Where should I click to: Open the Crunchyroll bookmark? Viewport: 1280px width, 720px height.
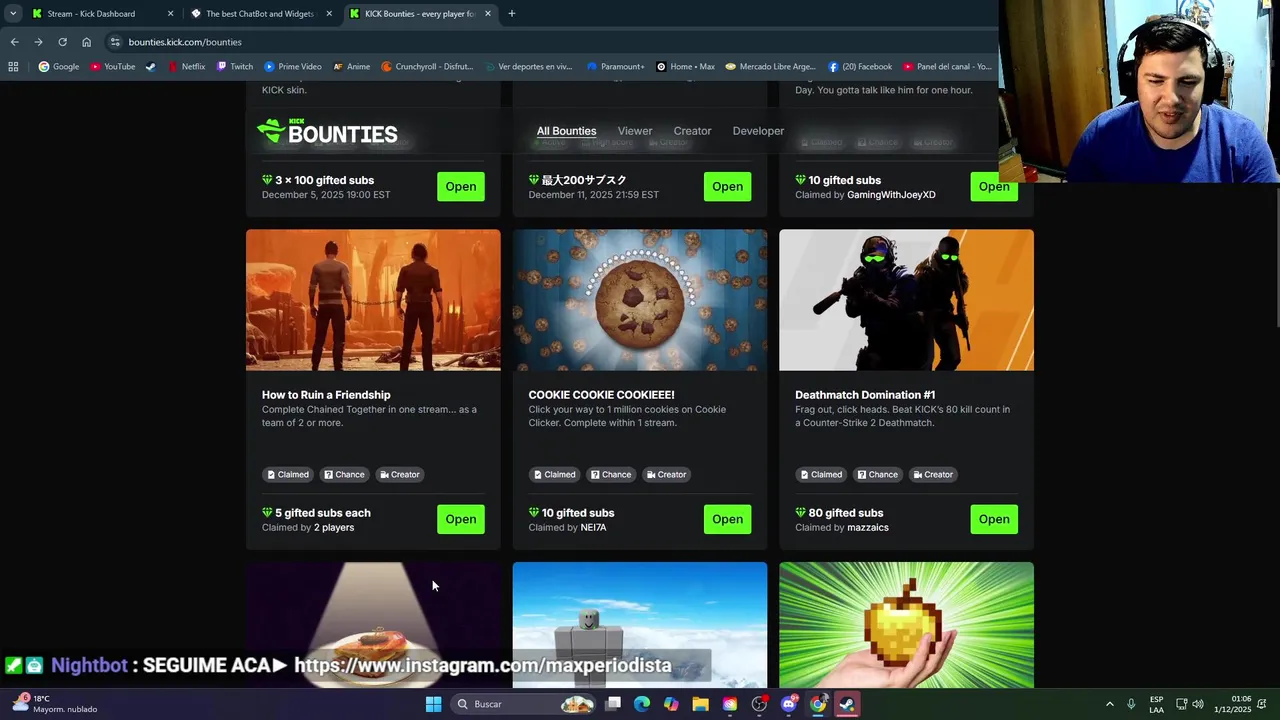(428, 67)
